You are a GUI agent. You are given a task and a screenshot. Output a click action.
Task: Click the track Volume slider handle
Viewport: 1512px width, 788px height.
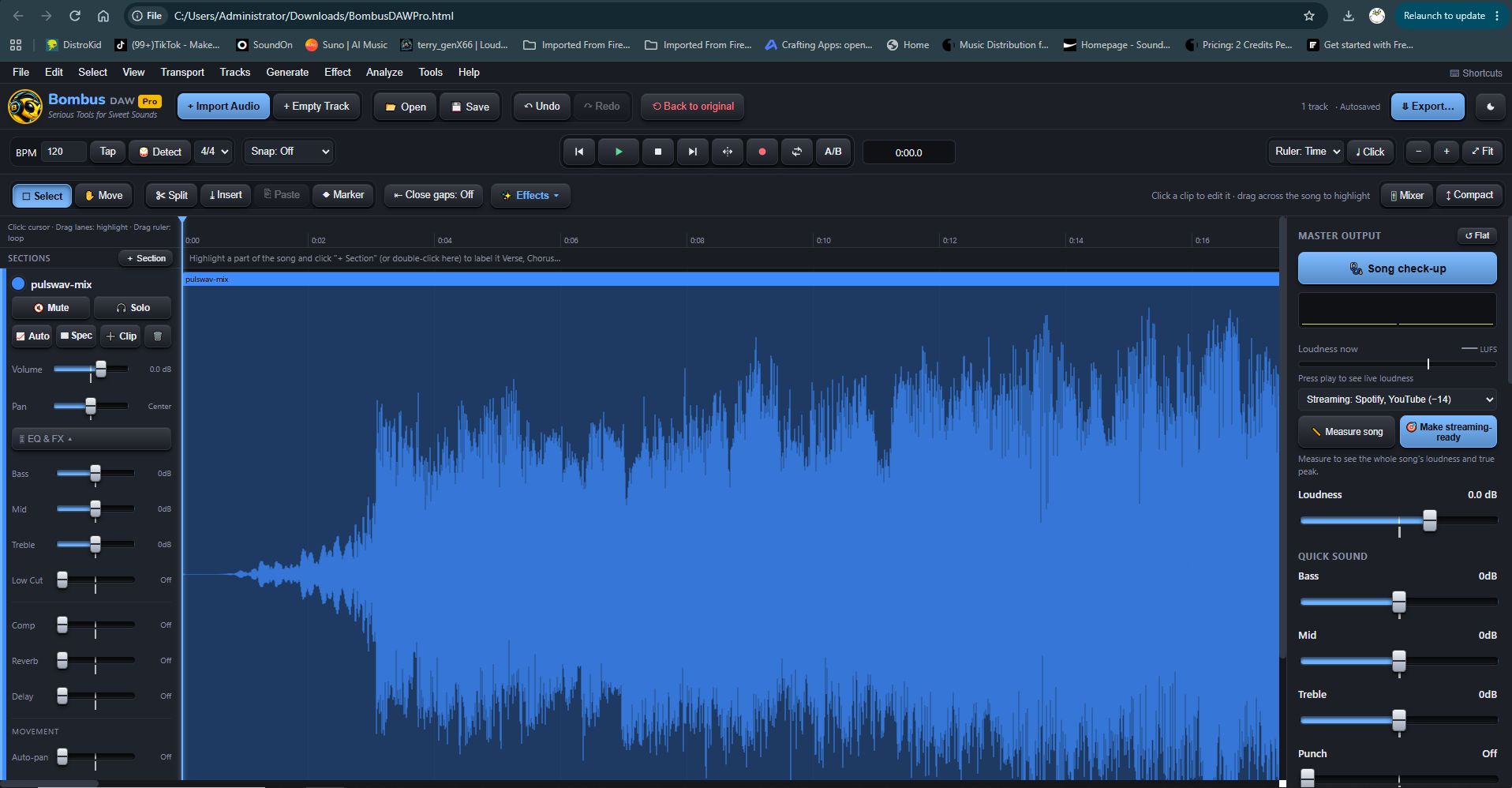(x=101, y=369)
